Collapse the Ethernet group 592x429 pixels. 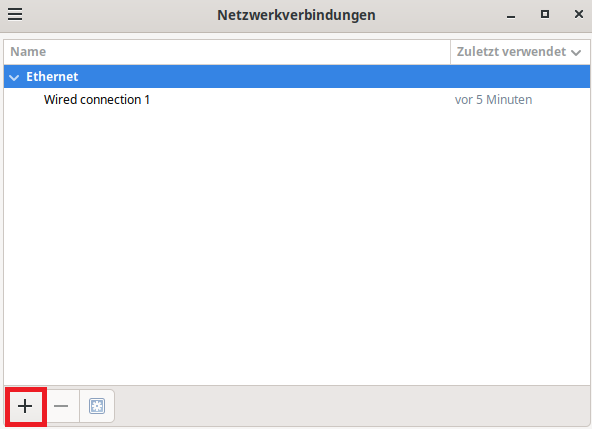tap(14, 77)
